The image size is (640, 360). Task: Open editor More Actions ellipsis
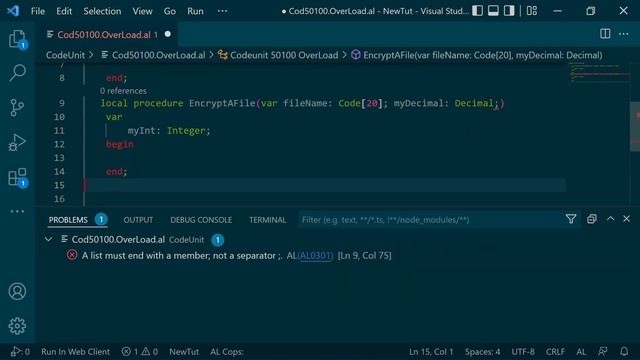coord(624,34)
